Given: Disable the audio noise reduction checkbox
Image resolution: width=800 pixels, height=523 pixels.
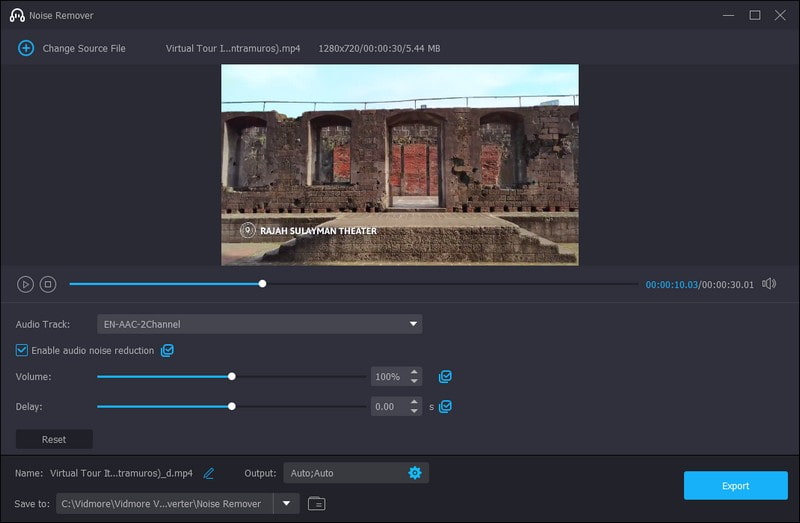Looking at the screenshot, I should 22,351.
